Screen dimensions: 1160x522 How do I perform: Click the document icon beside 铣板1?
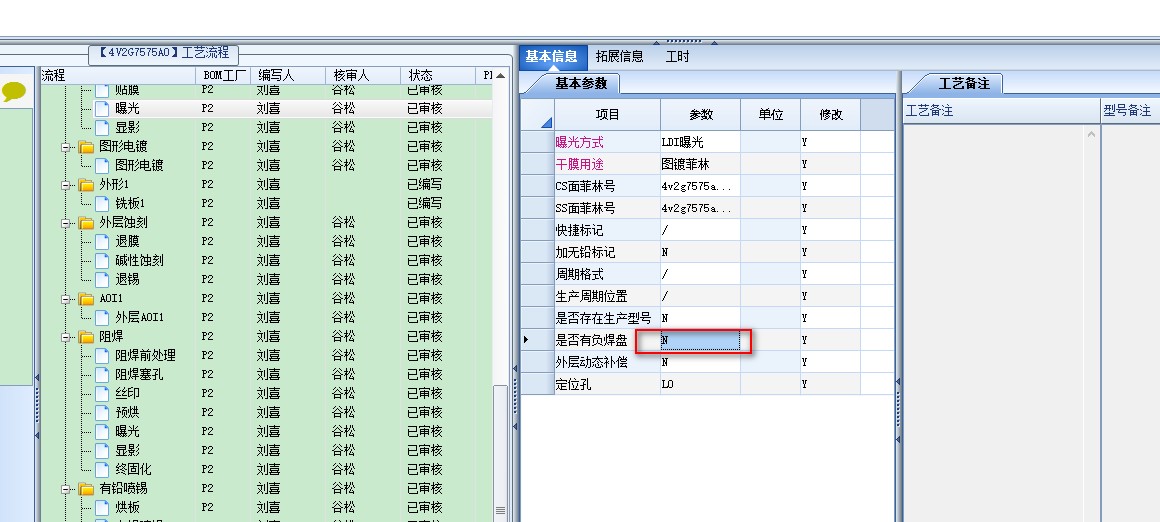pos(102,203)
